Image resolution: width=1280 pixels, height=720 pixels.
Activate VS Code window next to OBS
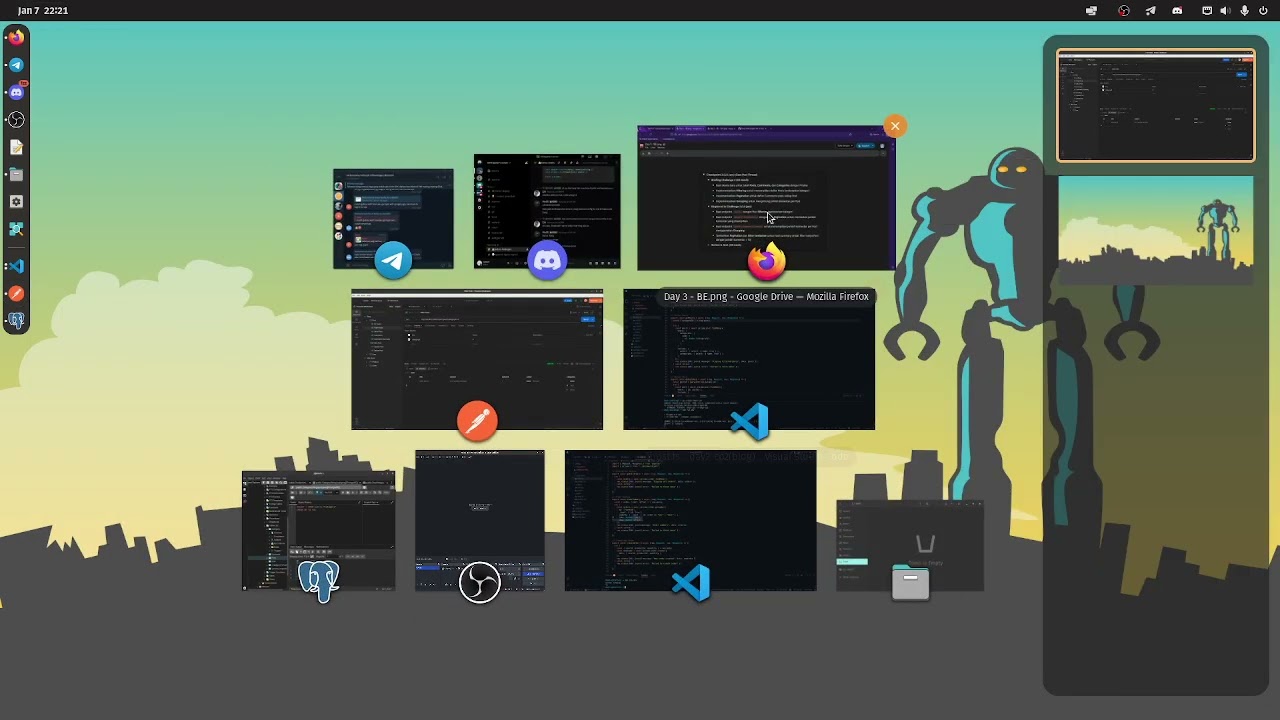click(691, 520)
